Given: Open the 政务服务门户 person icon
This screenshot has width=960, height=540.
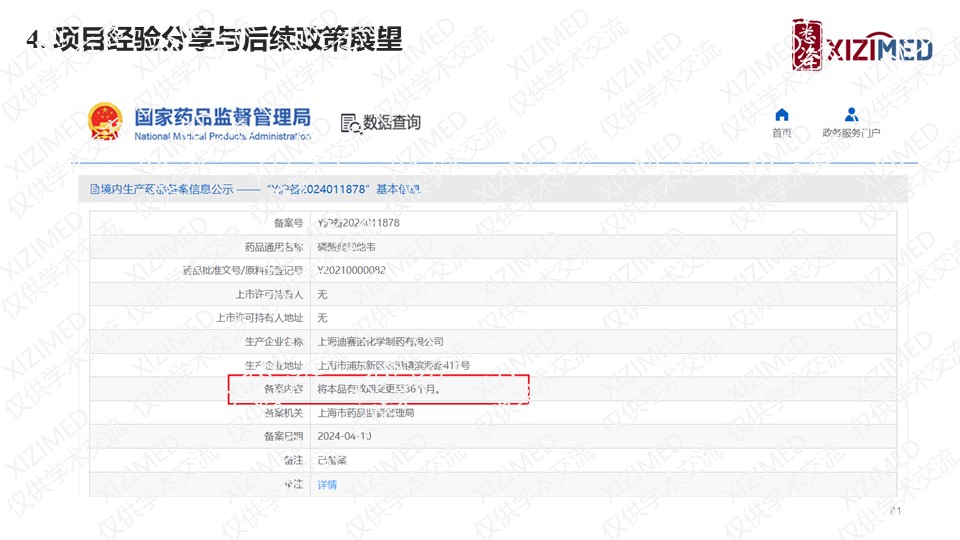Looking at the screenshot, I should [x=851, y=115].
